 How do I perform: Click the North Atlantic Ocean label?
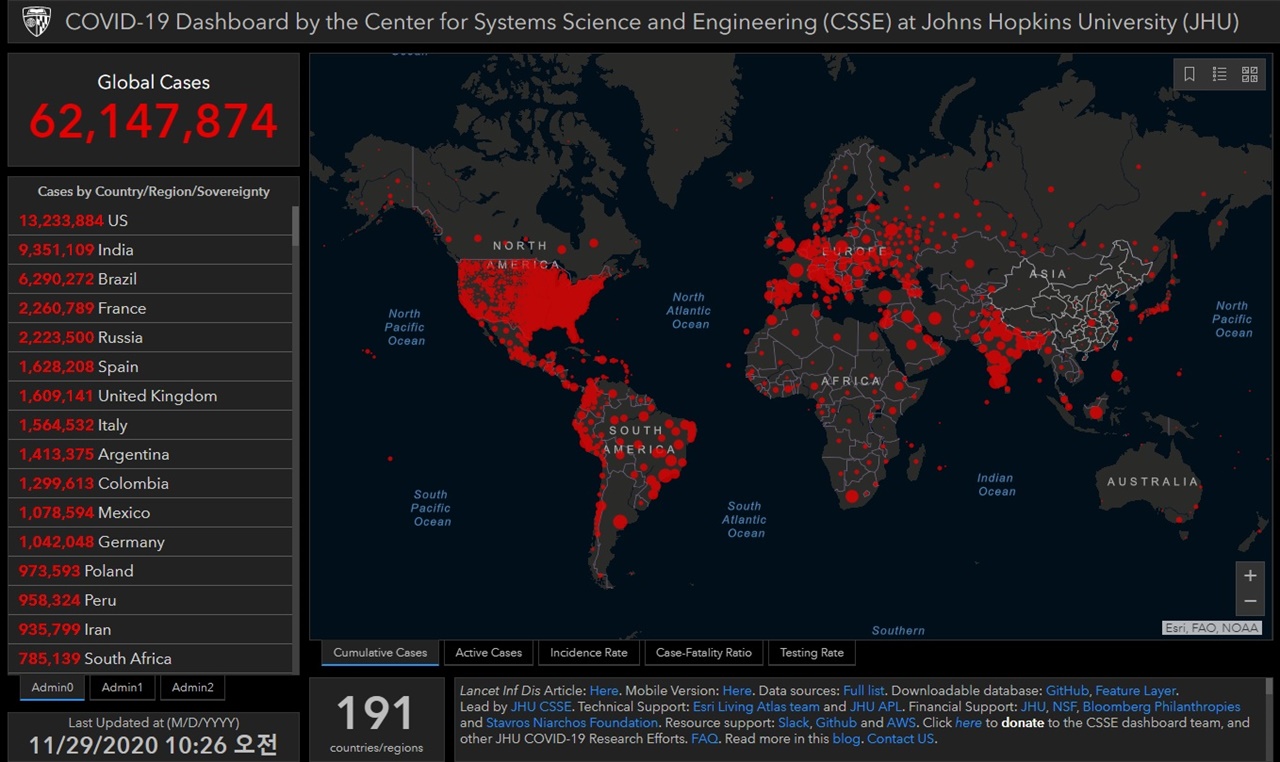688,311
